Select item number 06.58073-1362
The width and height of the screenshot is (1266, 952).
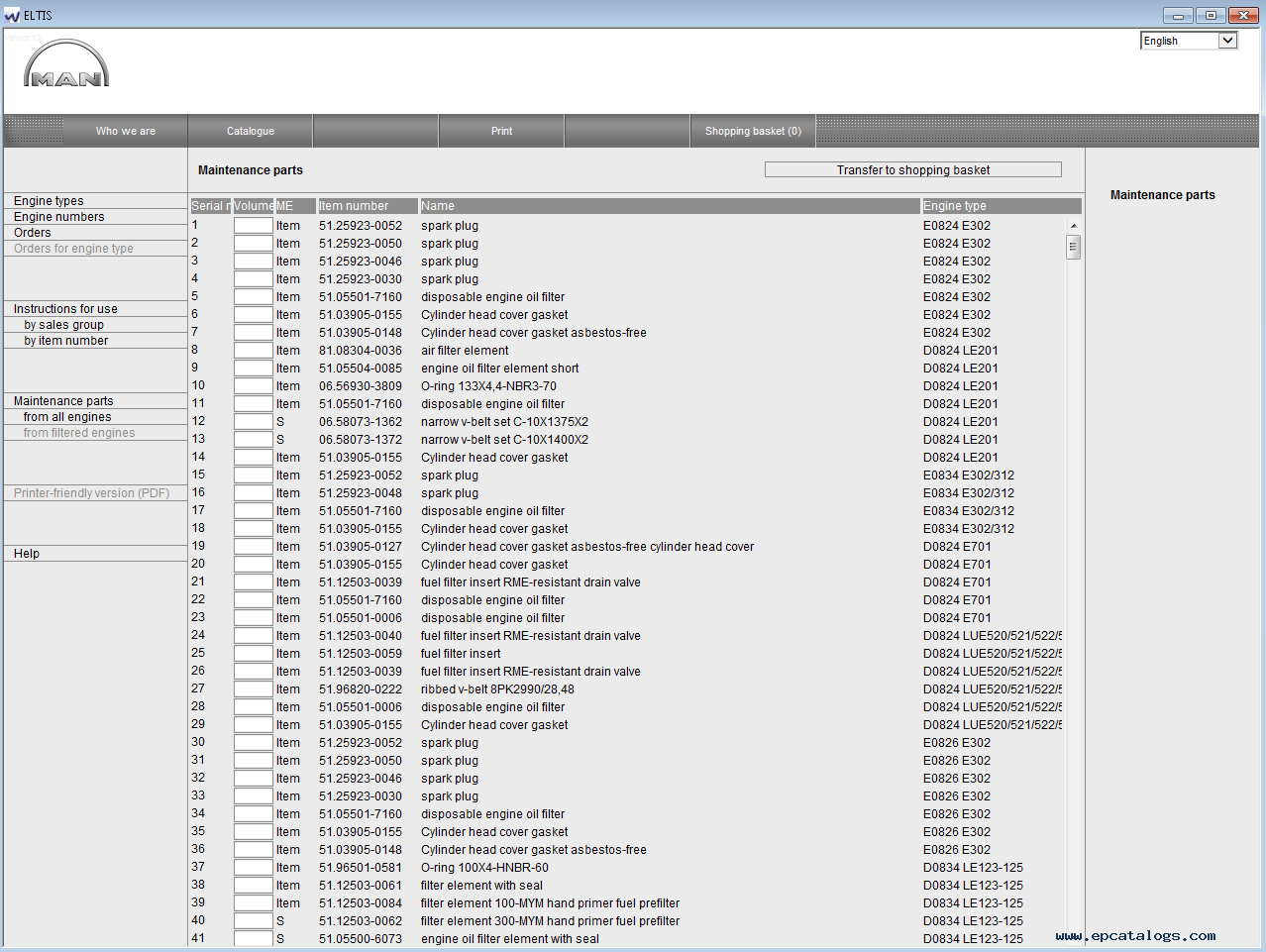pyautogui.click(x=361, y=422)
